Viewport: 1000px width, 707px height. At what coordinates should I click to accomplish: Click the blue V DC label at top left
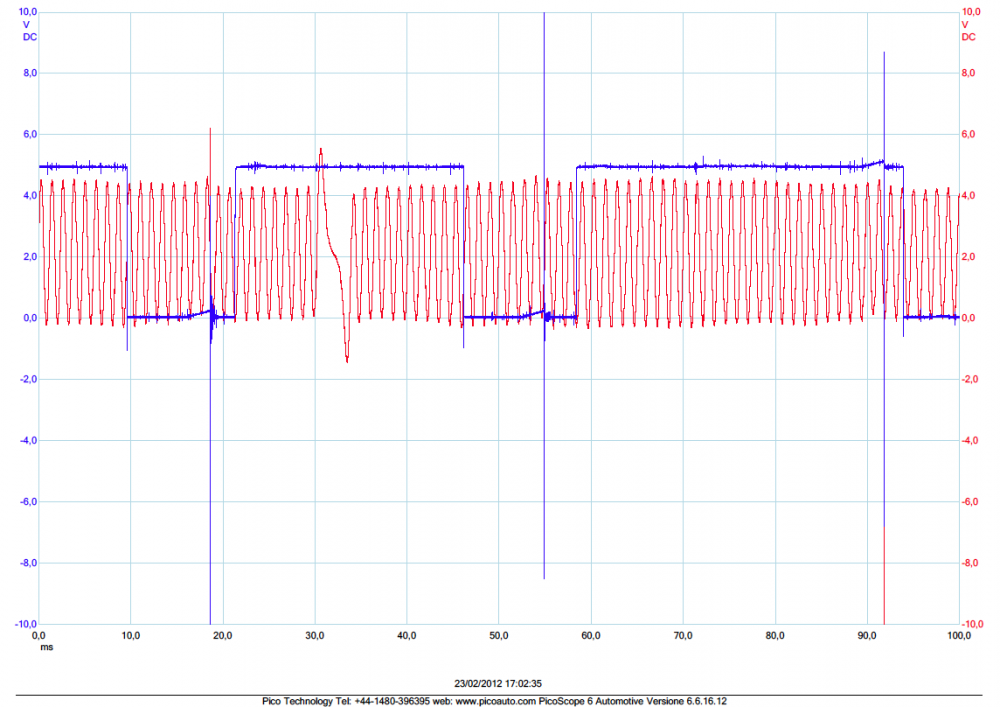(x=27, y=30)
